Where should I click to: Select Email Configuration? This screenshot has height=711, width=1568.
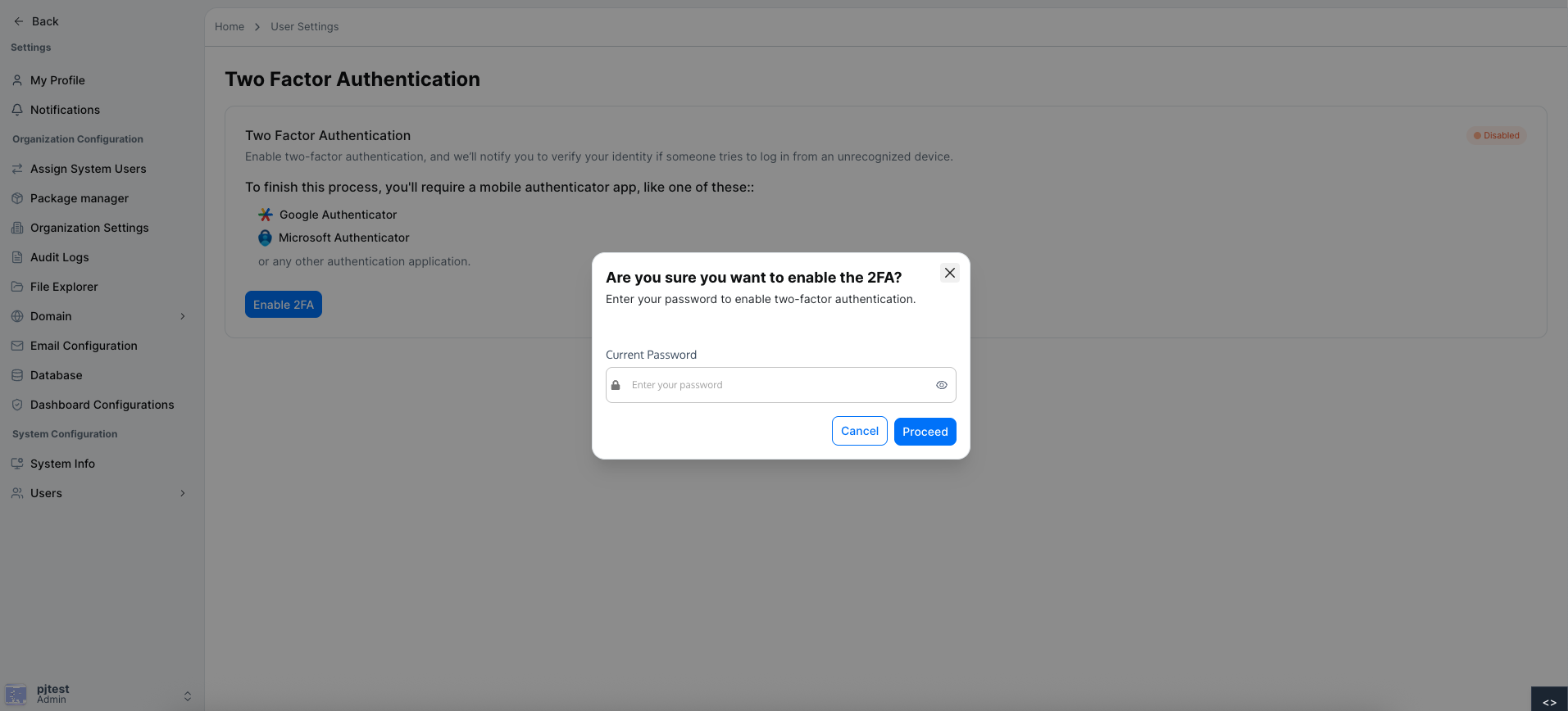pyautogui.click(x=84, y=346)
